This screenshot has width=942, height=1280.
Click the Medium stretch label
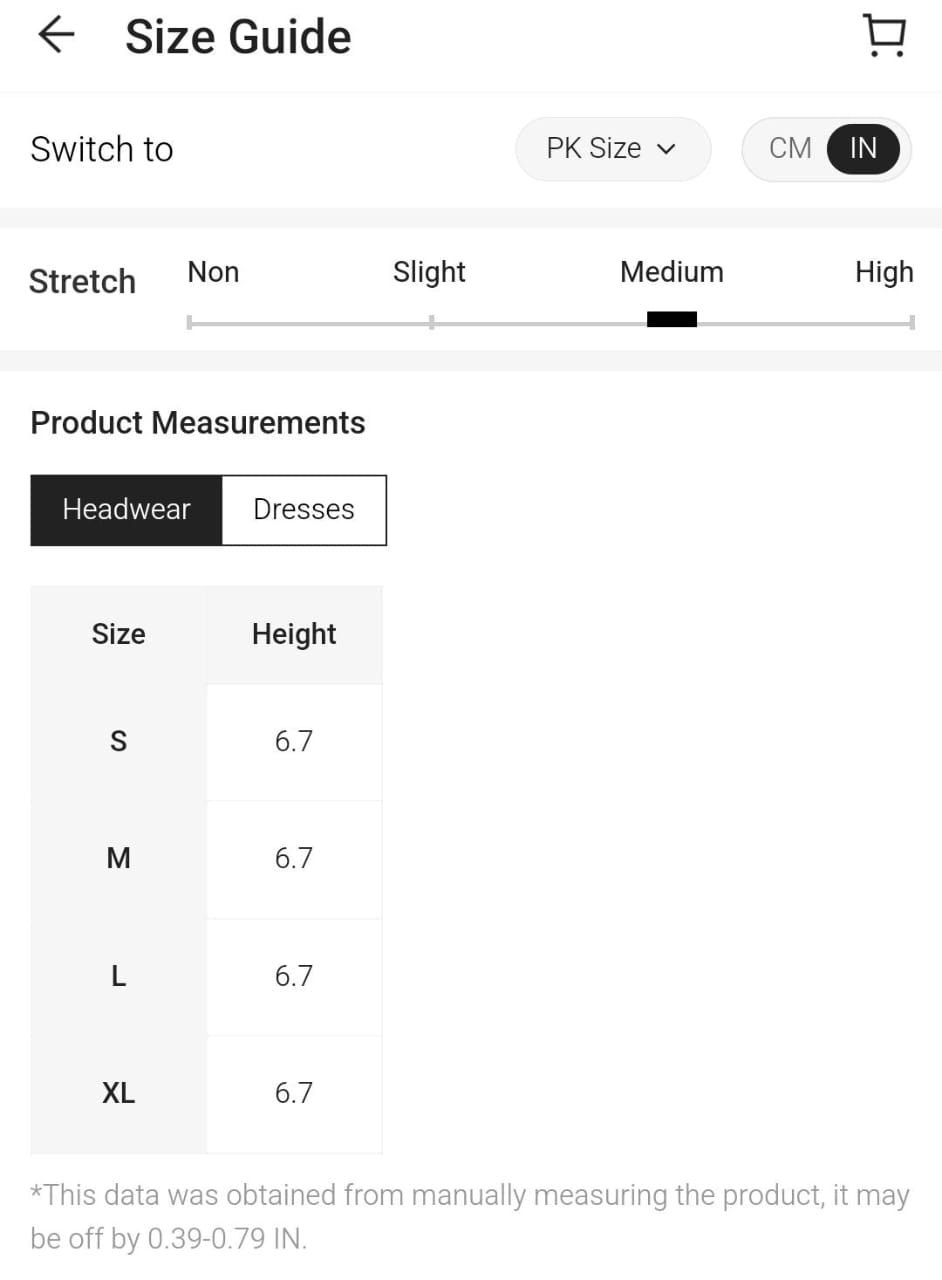coord(672,272)
